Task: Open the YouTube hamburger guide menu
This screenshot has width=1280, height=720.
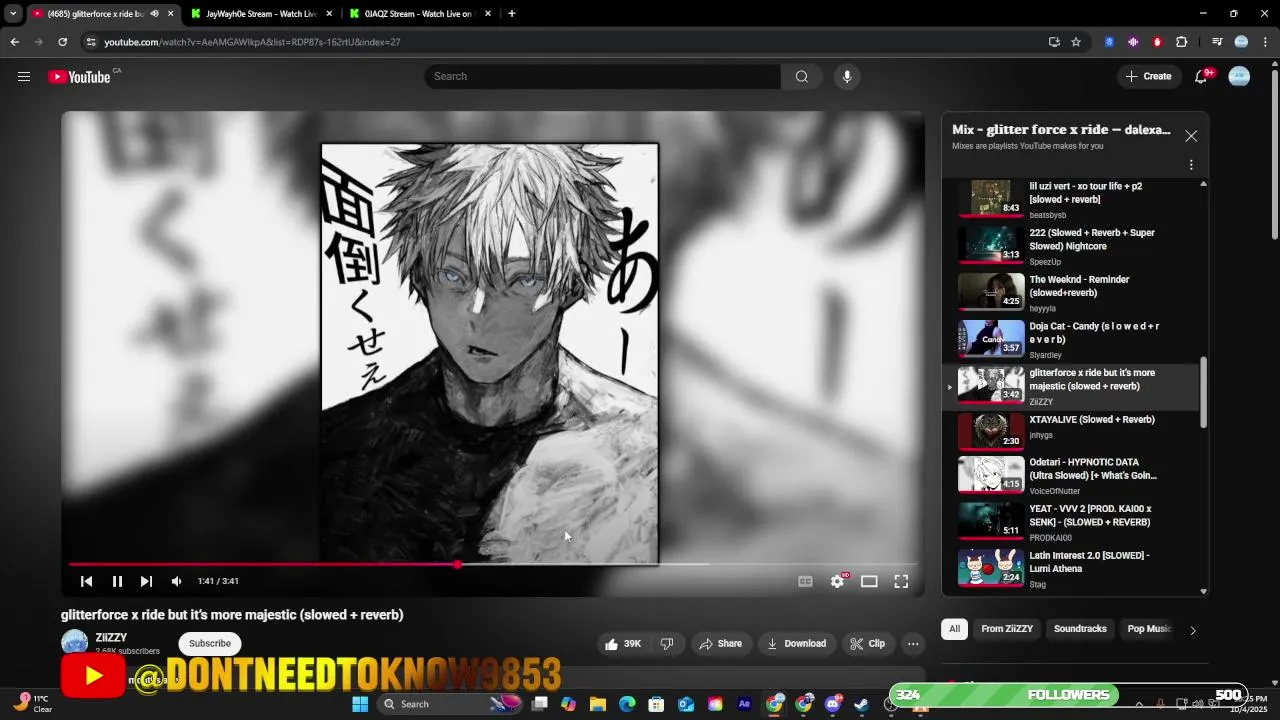Action: point(24,77)
